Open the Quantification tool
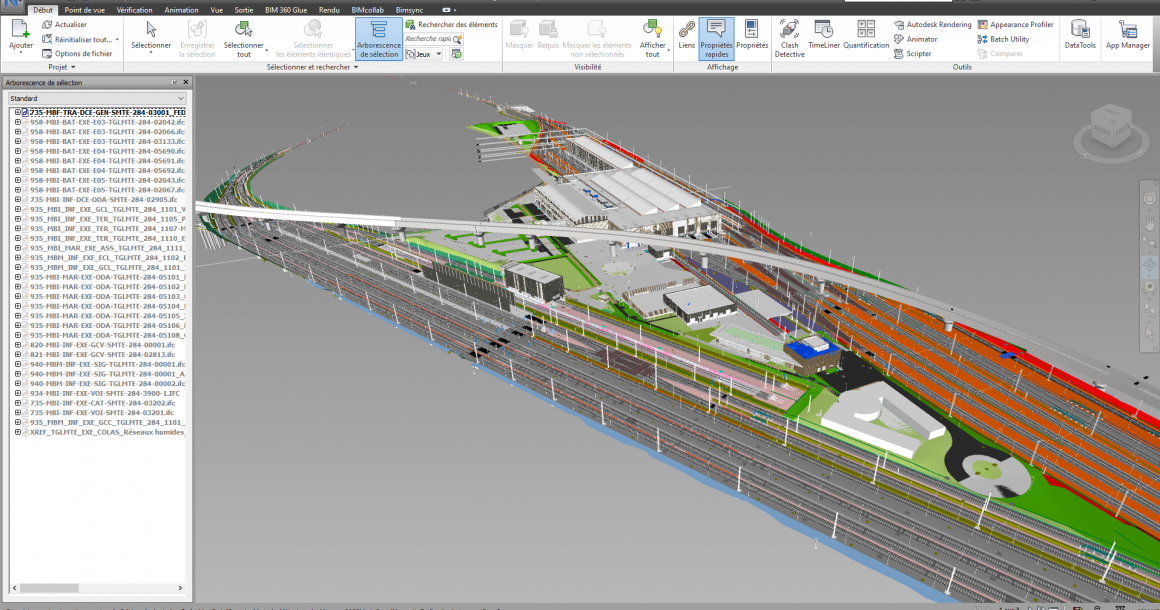Viewport: 1160px width, 610px height. click(x=866, y=35)
